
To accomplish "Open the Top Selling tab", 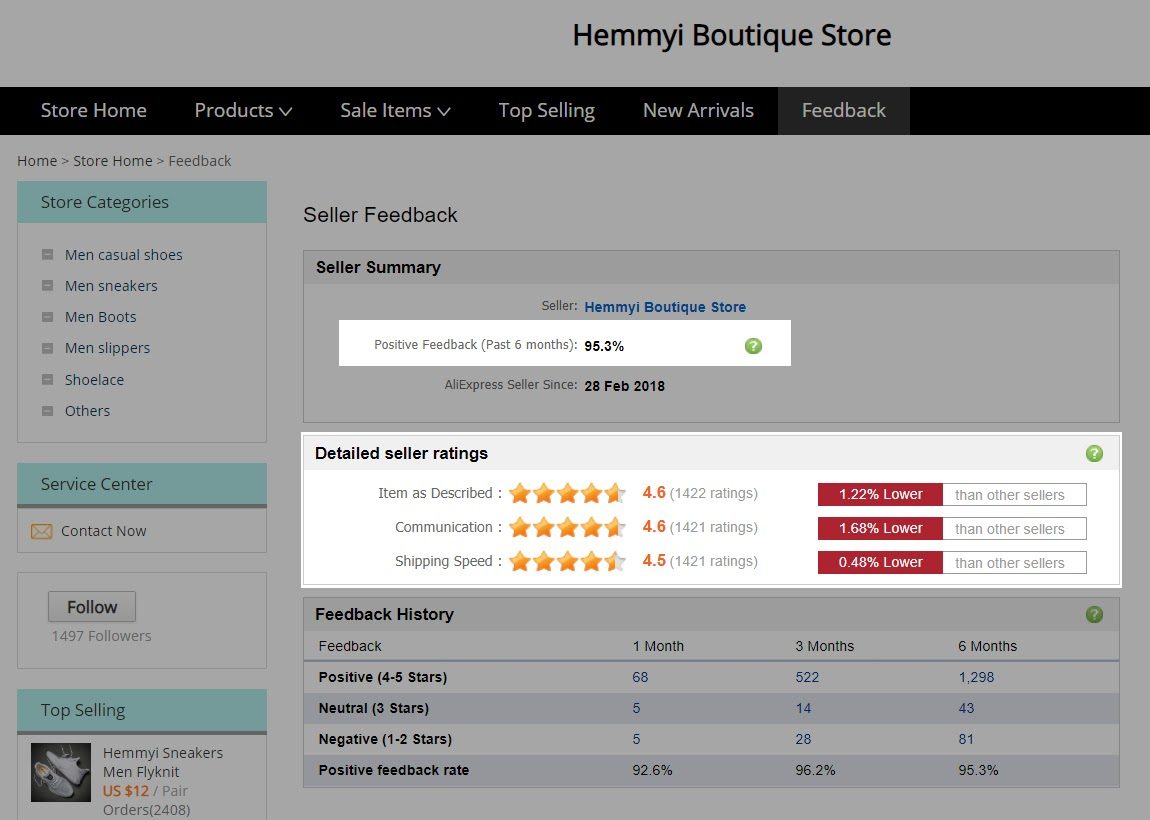I will coord(547,111).
